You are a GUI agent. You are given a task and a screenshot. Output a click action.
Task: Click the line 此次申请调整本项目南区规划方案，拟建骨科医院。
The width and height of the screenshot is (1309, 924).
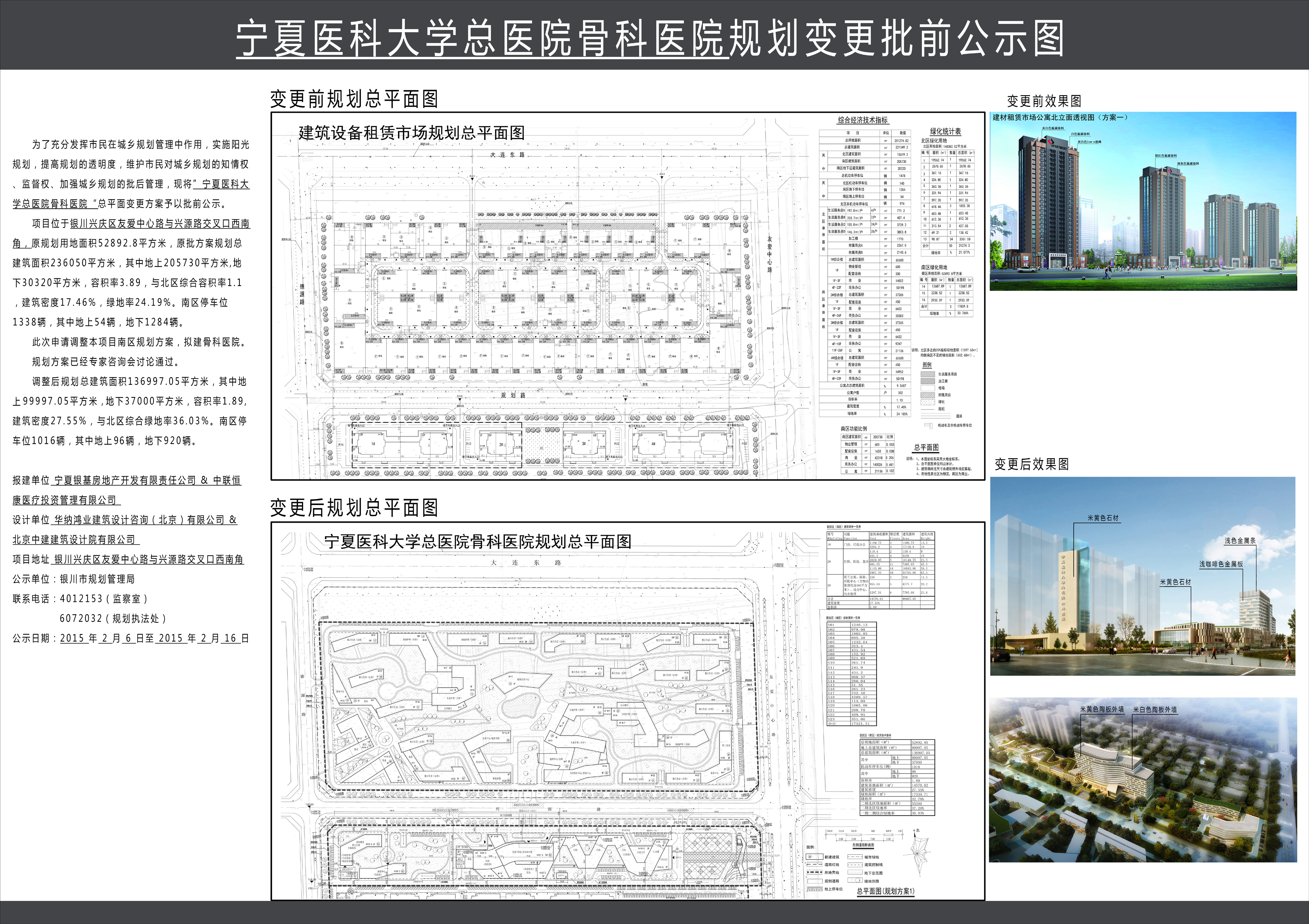140,342
